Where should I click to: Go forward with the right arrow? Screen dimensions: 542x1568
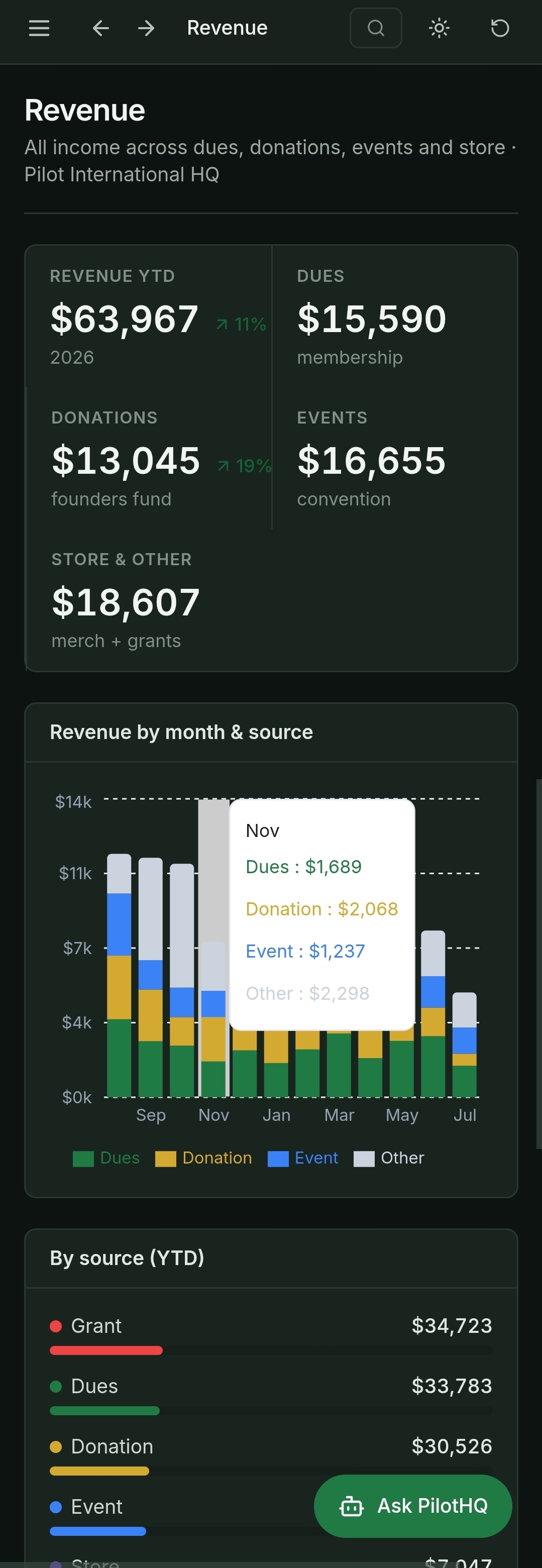(x=146, y=28)
